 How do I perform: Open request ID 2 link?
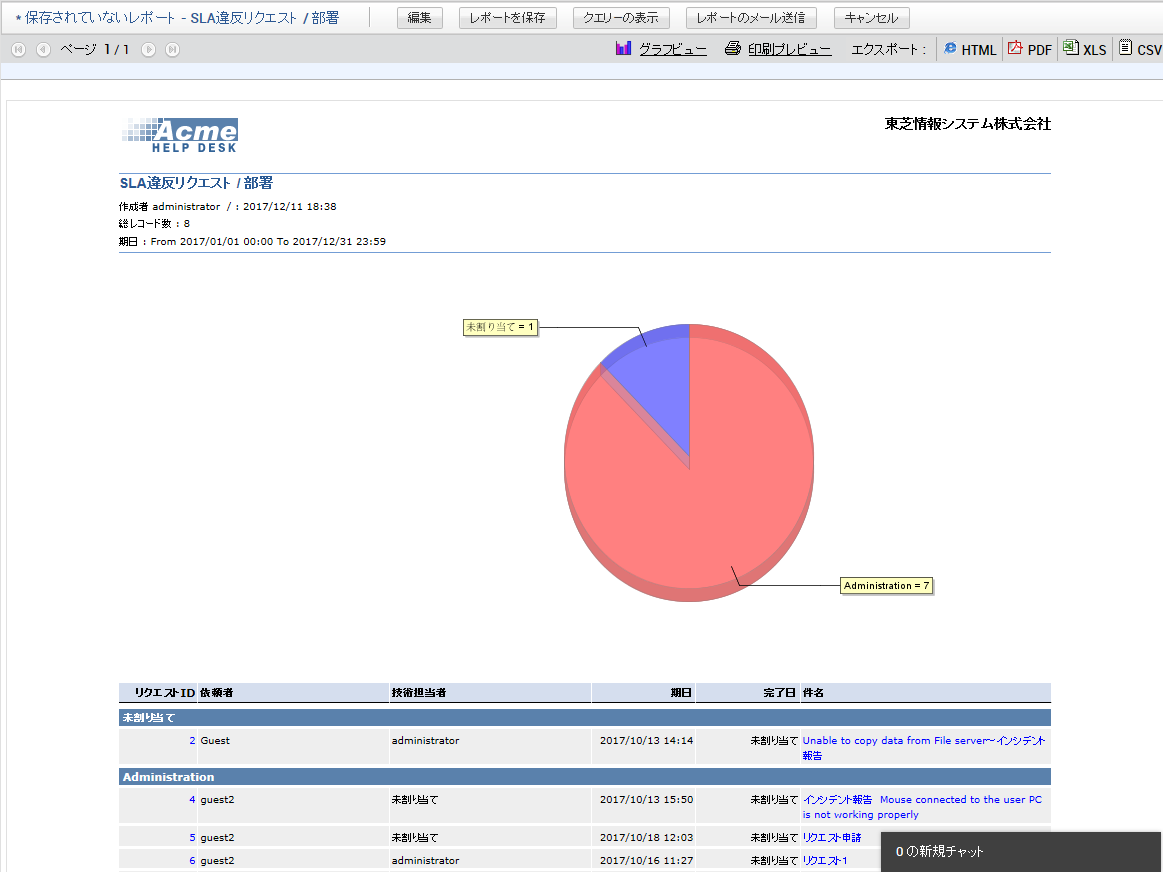tap(192, 740)
